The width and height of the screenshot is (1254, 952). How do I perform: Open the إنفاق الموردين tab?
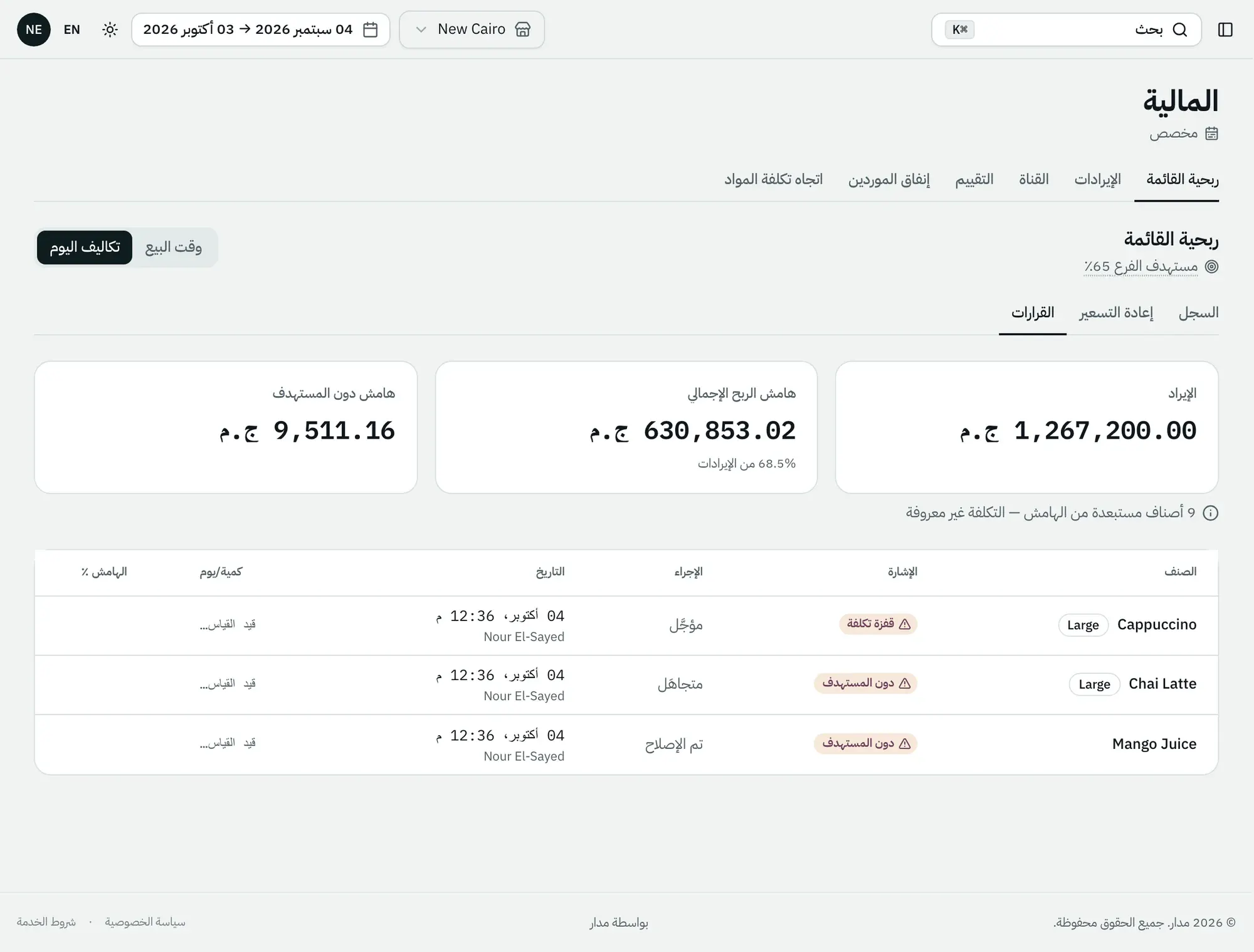coord(888,180)
